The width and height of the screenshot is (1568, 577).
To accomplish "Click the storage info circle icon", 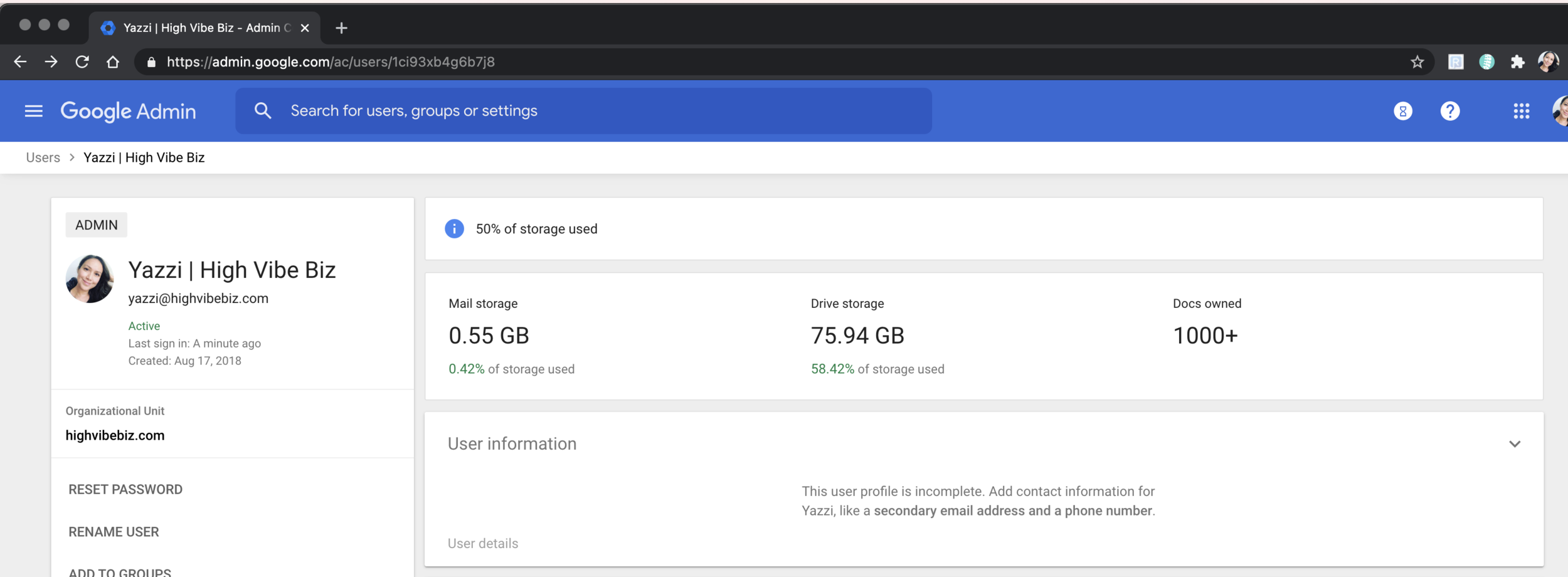I will click(x=453, y=228).
